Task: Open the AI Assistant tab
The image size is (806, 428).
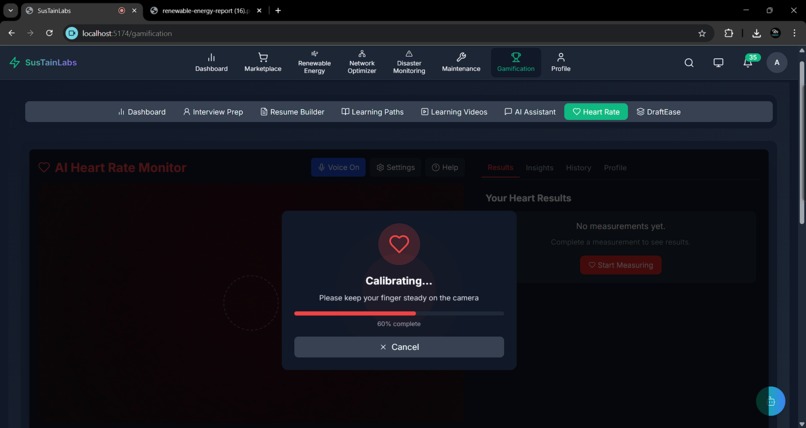Action: [530, 111]
